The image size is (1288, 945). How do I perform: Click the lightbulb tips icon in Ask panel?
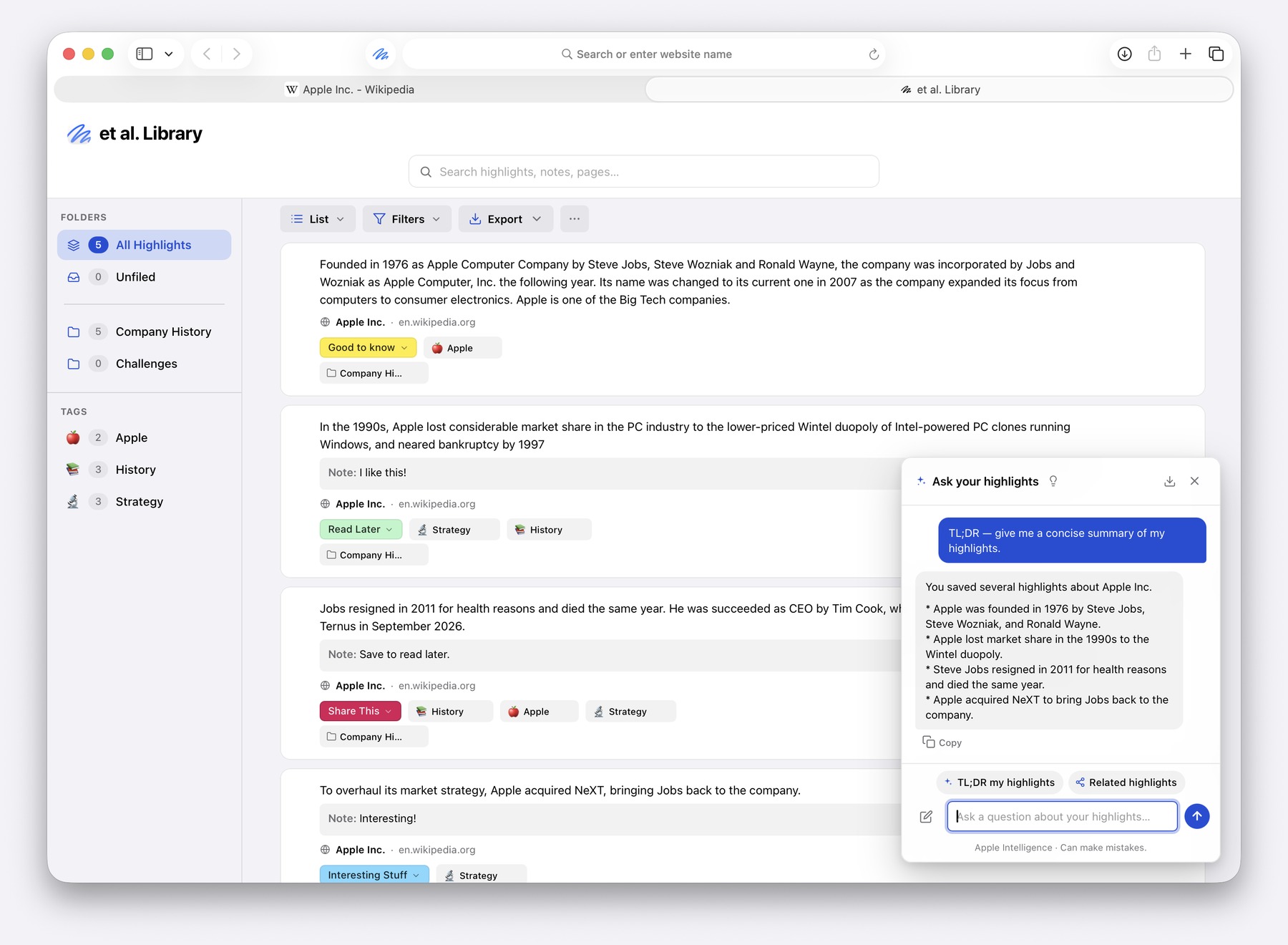coord(1053,481)
